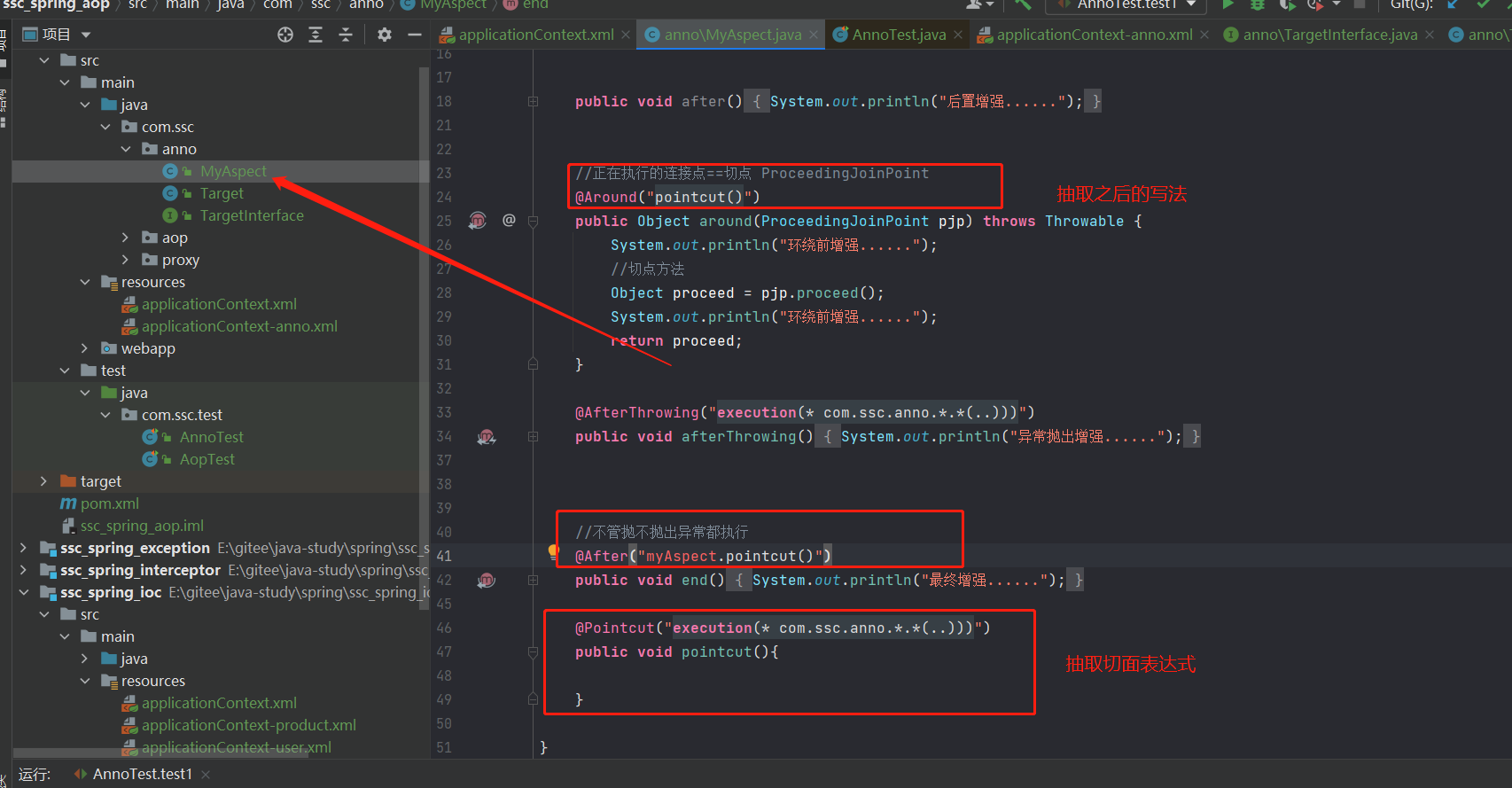The image size is (1512, 788).
Task: Close the anno\MyAspect.java tab
Action: click(814, 35)
